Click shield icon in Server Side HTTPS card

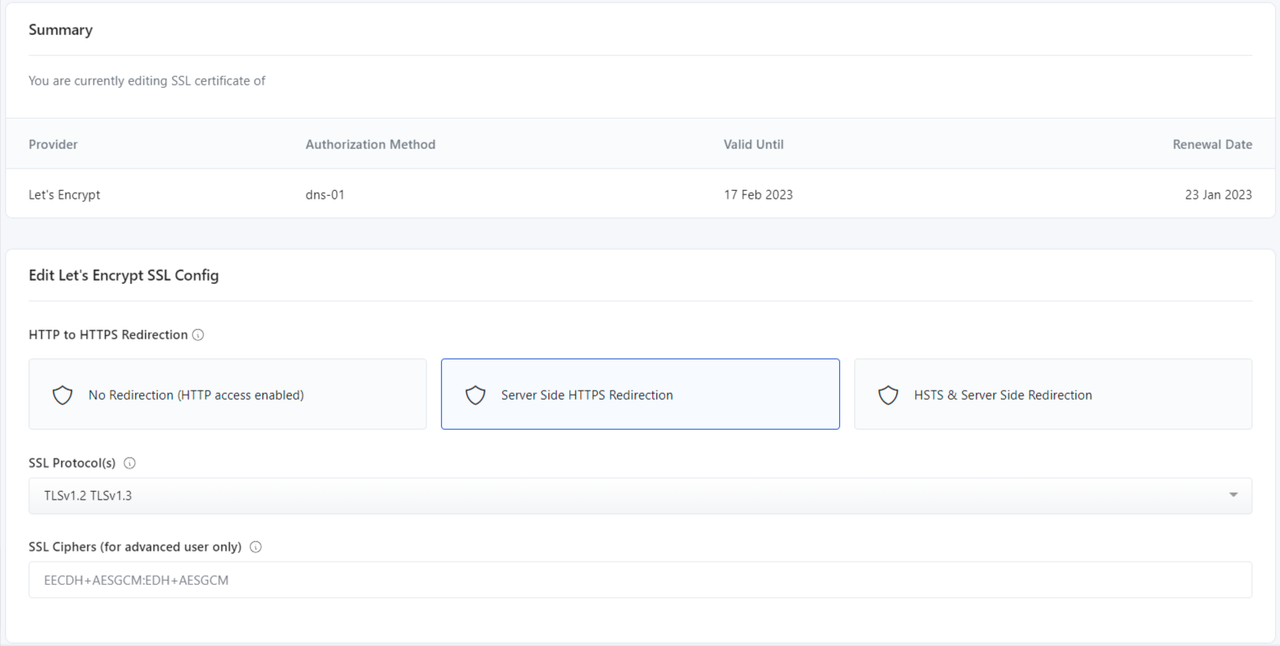click(476, 395)
